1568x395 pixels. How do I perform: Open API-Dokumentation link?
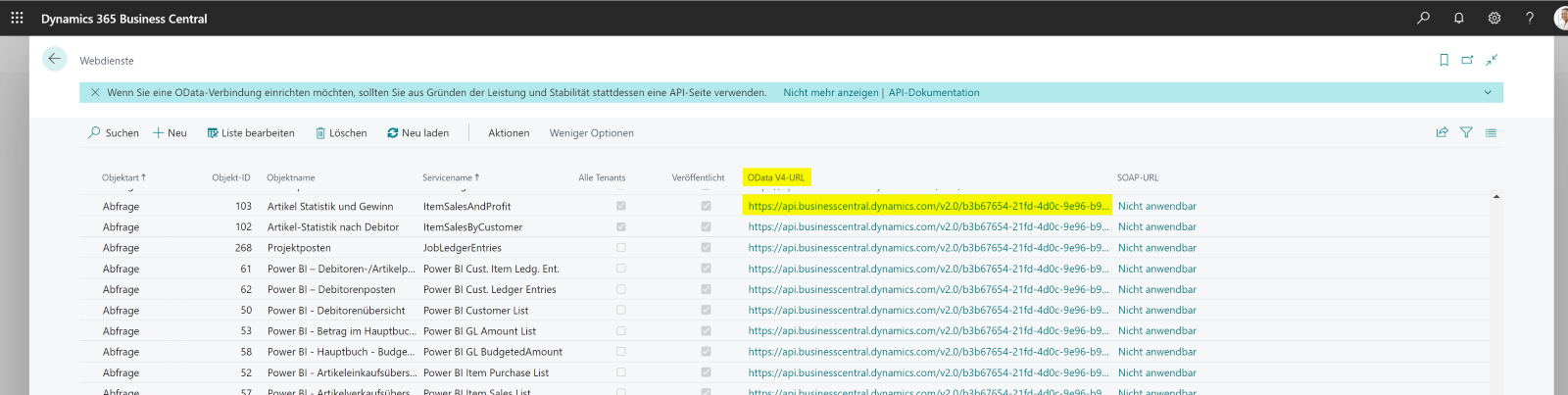[934, 92]
